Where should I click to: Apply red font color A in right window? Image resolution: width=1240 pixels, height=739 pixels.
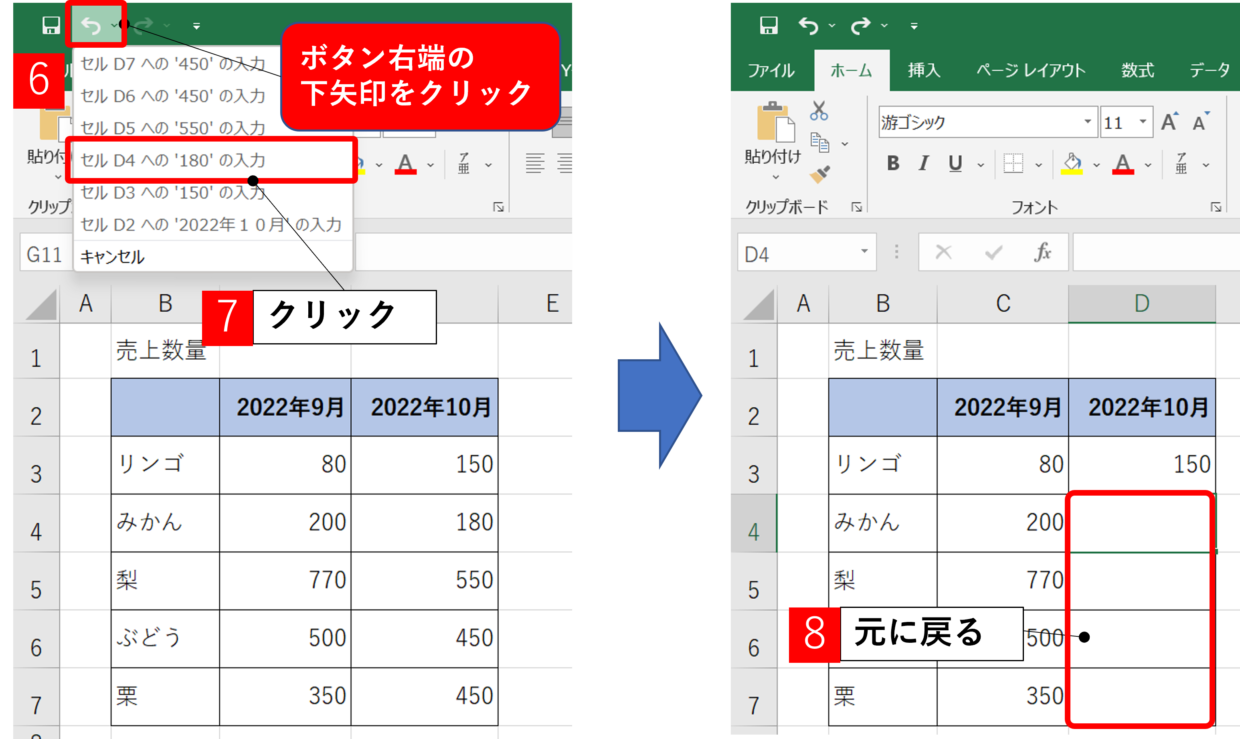click(1123, 164)
